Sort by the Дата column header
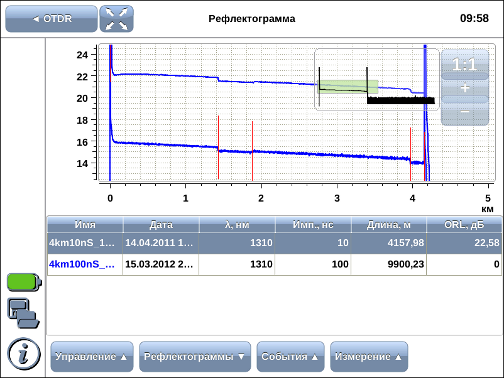504x378 pixels. pyautogui.click(x=161, y=225)
